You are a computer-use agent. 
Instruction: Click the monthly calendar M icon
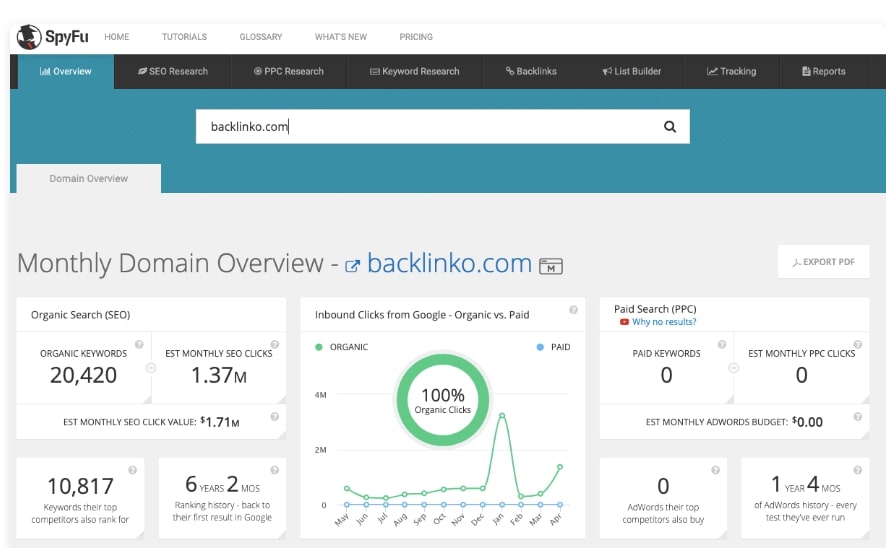point(550,266)
